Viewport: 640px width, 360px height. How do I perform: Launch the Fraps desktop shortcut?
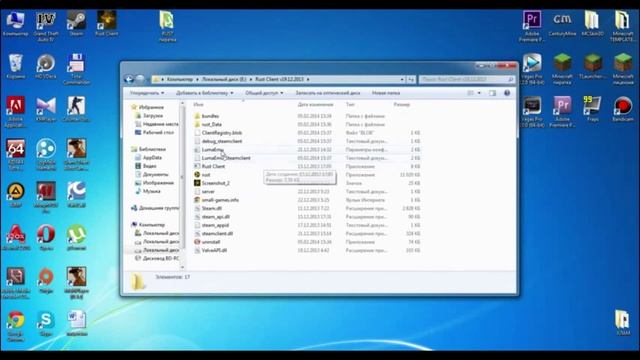(x=592, y=109)
